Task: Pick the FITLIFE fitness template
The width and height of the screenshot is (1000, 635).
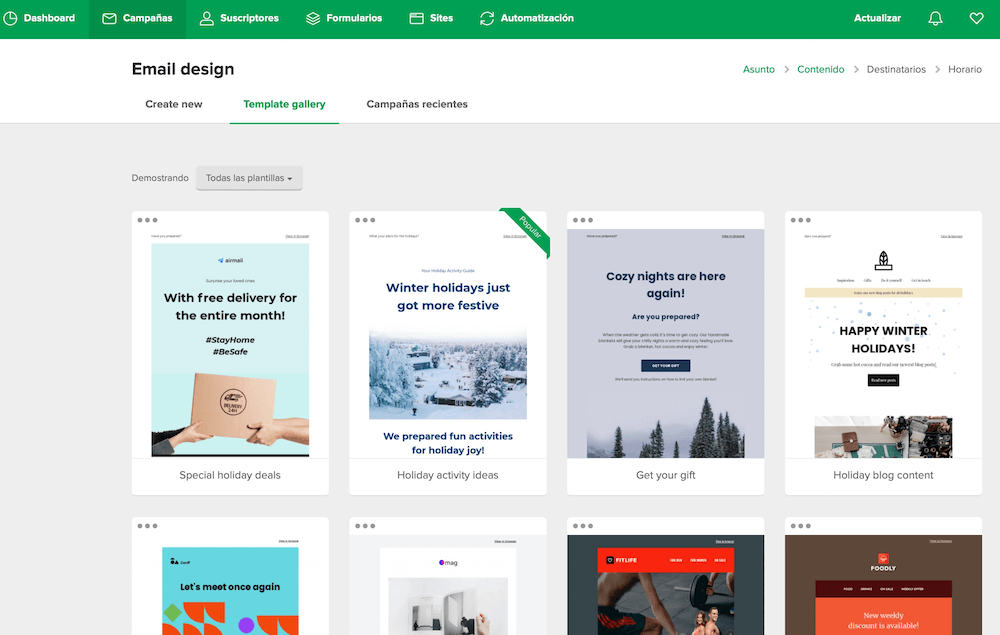Action: click(x=666, y=576)
